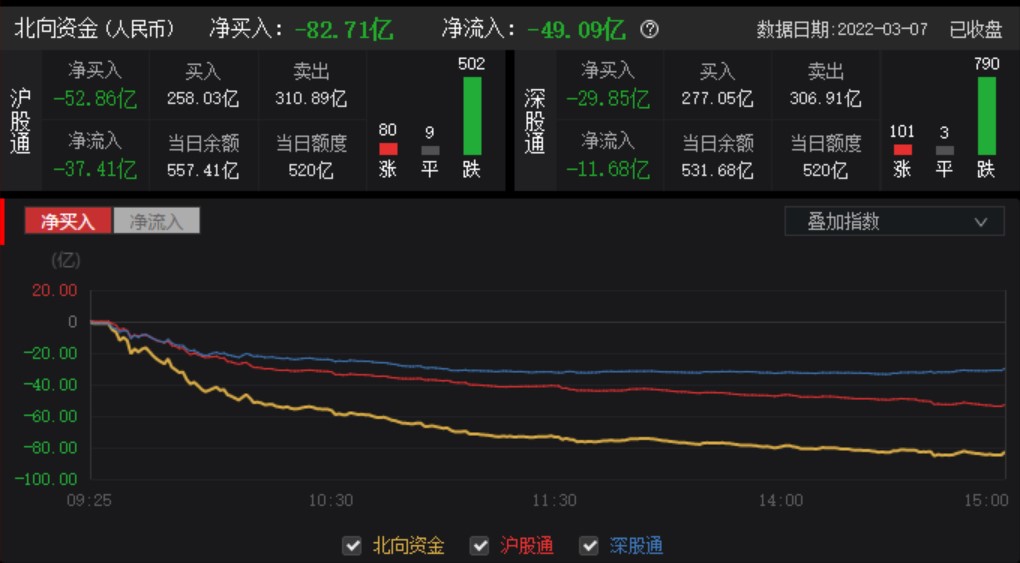This screenshot has height=563, width=1020.
Task: Click the grey 平 bar in 深股通 panel
Action: coord(944,150)
